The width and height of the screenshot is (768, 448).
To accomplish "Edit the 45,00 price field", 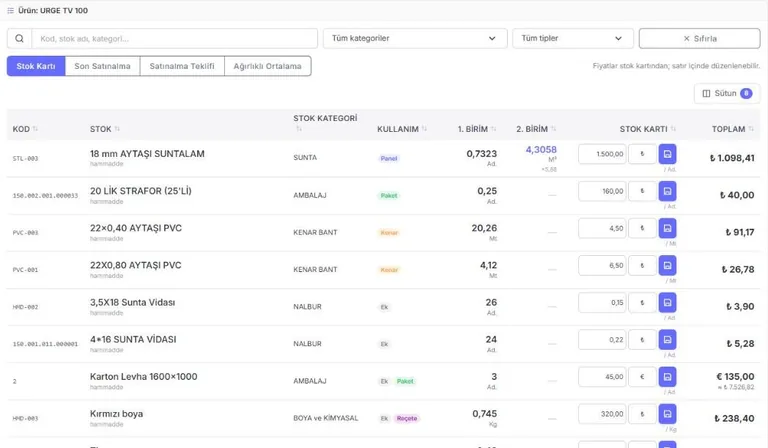I will click(x=602, y=377).
